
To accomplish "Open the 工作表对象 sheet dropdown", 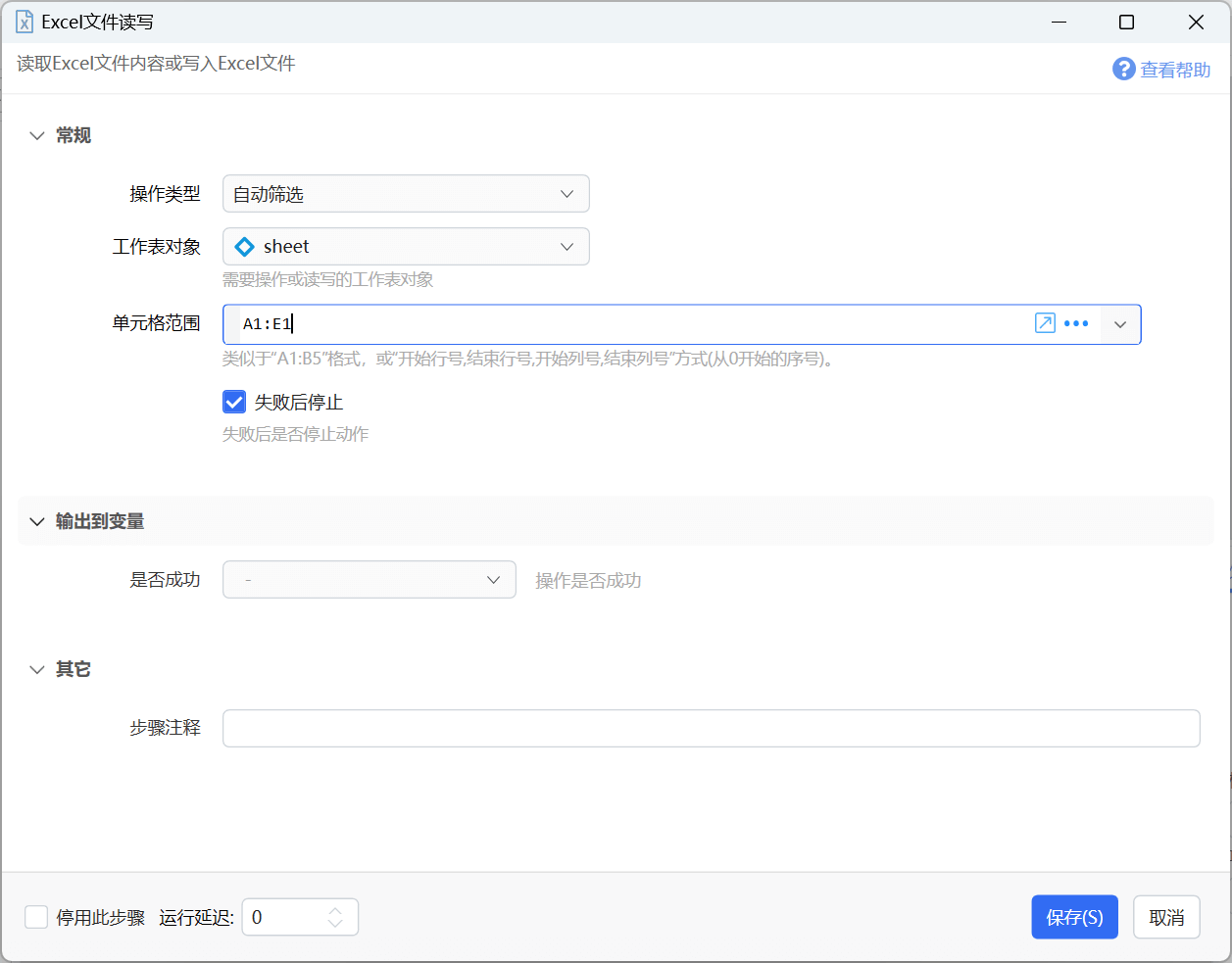I will [406, 247].
